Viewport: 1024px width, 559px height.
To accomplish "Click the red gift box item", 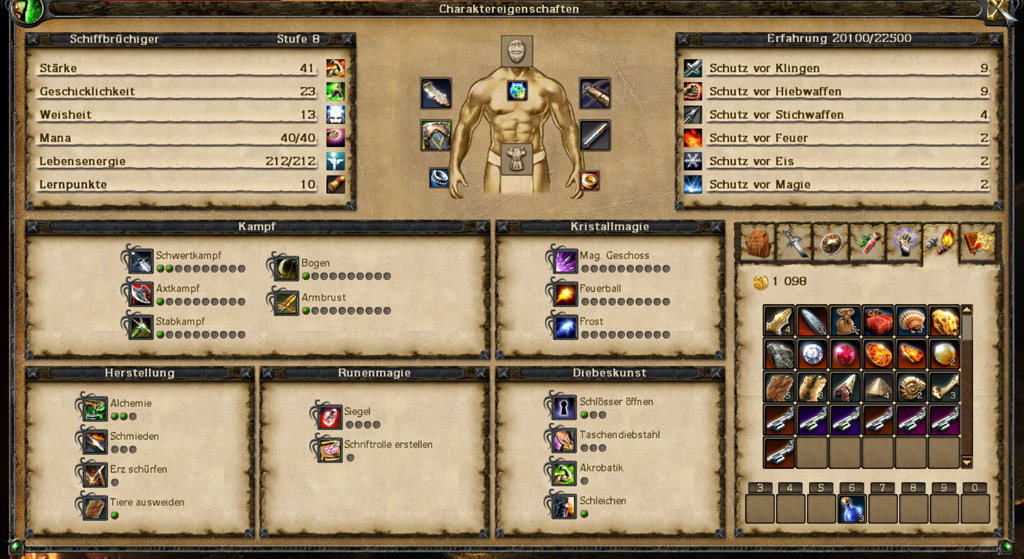I will click(x=878, y=321).
